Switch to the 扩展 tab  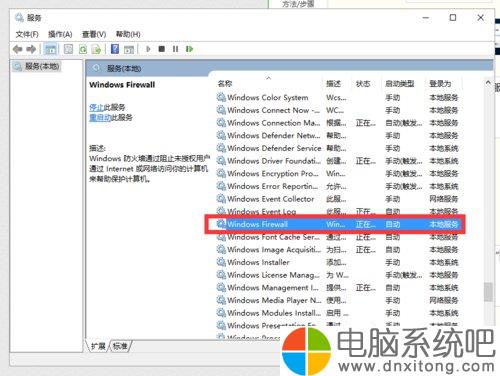coord(98,346)
